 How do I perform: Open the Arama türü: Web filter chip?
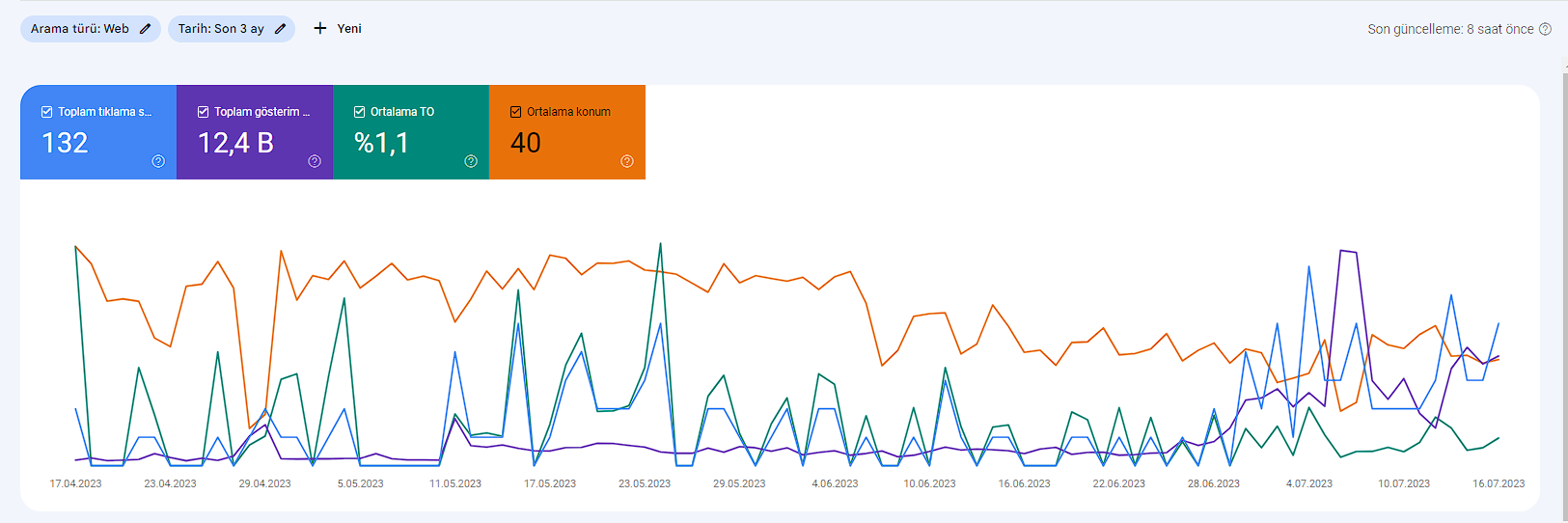pyautogui.click(x=91, y=29)
